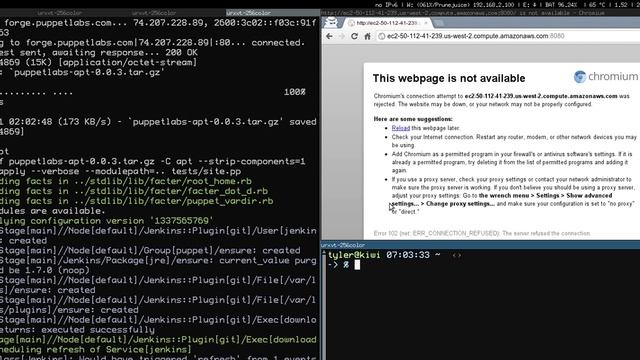Screen dimensions: 640x360
Task: Click the 'Group[puppet]/ensure: created' line
Action: coord(150,250)
